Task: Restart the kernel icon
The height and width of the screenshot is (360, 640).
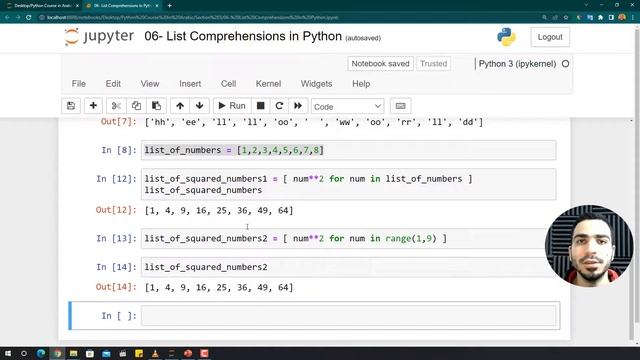Action: click(279, 106)
